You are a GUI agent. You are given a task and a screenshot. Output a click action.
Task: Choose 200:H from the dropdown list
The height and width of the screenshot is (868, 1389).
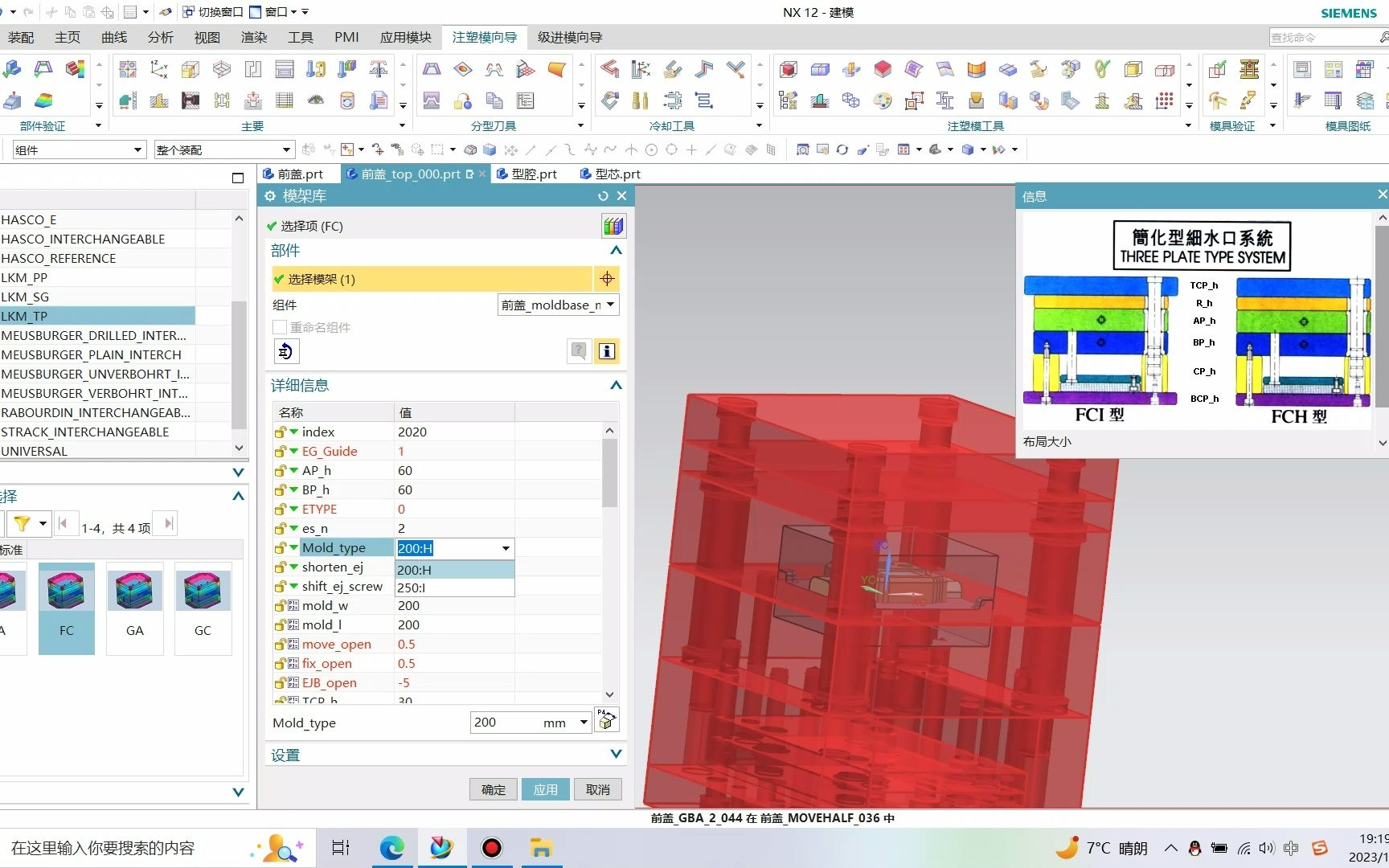[455, 569]
